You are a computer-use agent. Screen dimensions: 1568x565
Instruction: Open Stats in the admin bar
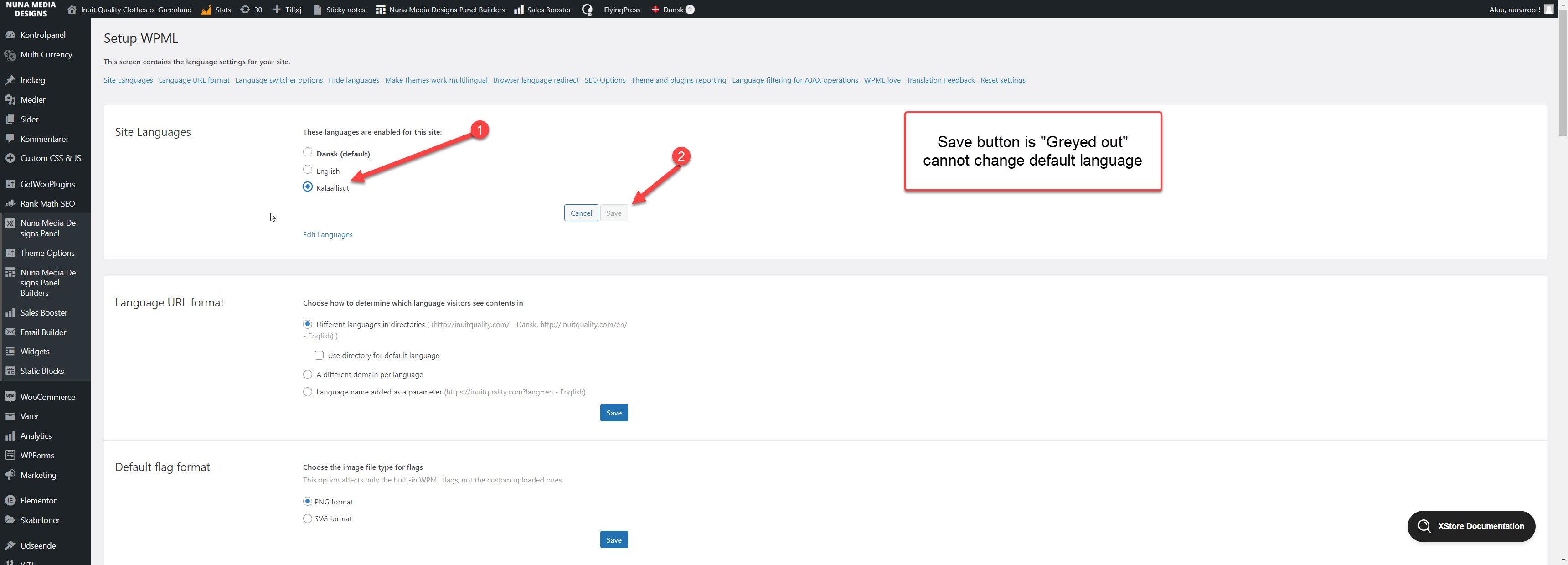click(216, 9)
